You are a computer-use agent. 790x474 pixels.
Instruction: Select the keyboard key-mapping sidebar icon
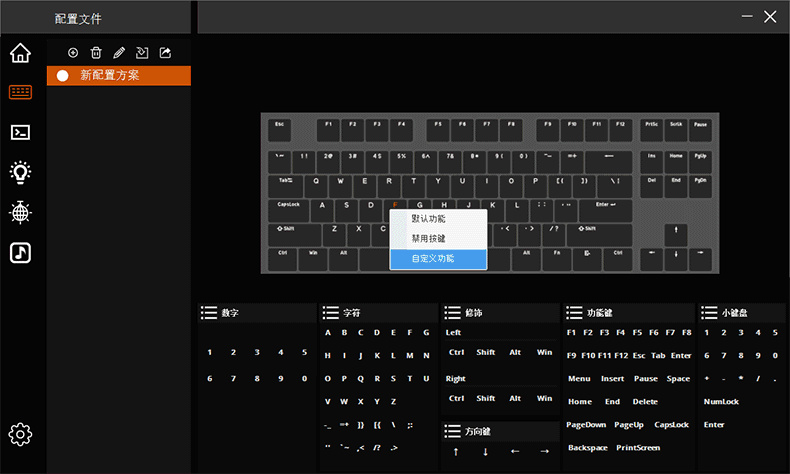tap(20, 92)
